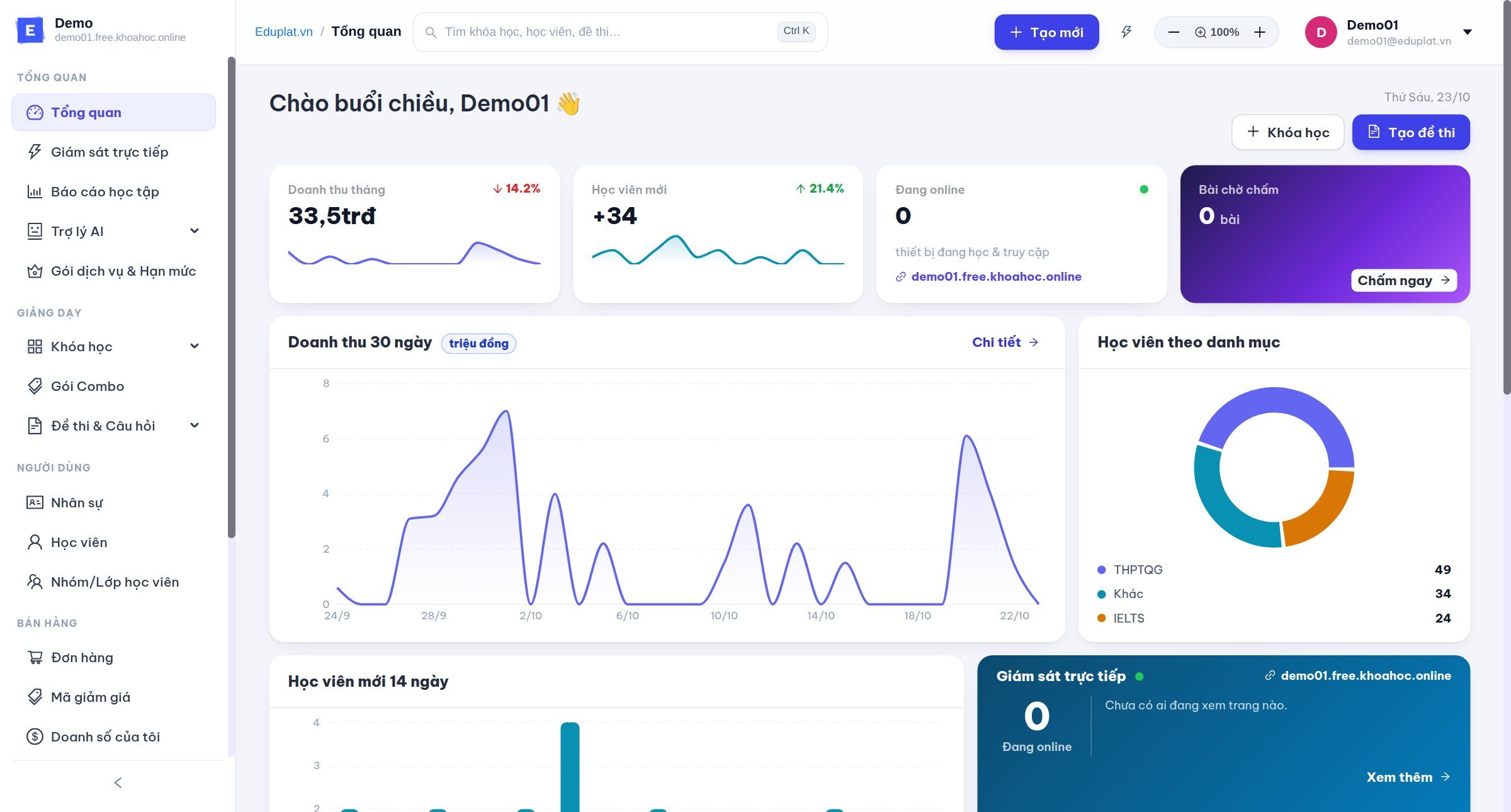This screenshot has height=812, width=1511.
Task: Click the Tạo đề thi button
Action: [x=1411, y=132]
